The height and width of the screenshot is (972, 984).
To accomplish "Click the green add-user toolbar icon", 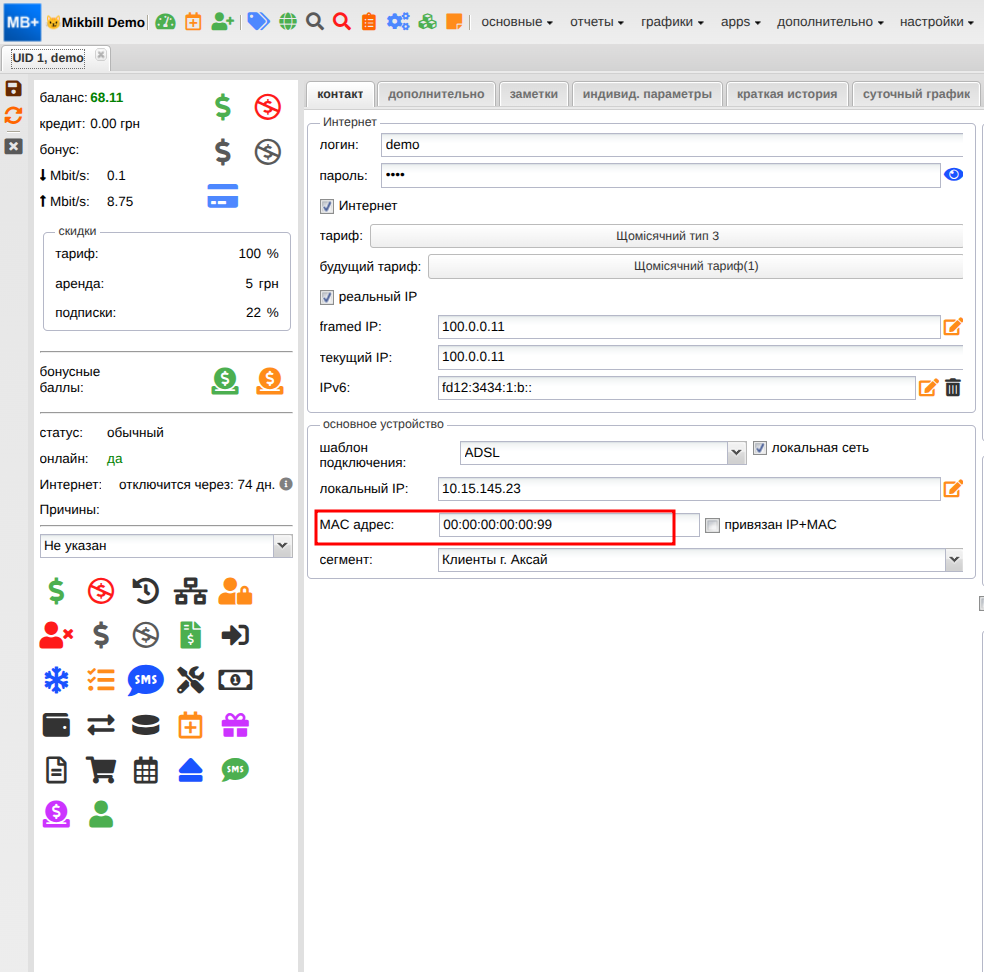I will pos(223,22).
